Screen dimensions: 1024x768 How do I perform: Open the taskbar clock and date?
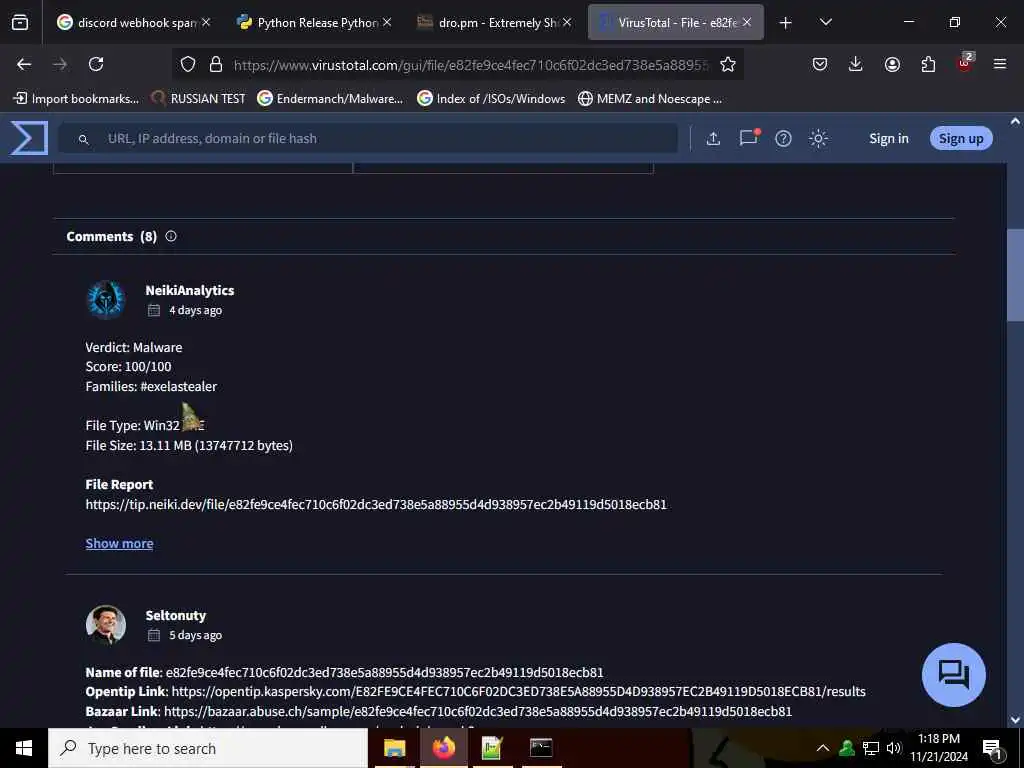pyautogui.click(x=938, y=748)
